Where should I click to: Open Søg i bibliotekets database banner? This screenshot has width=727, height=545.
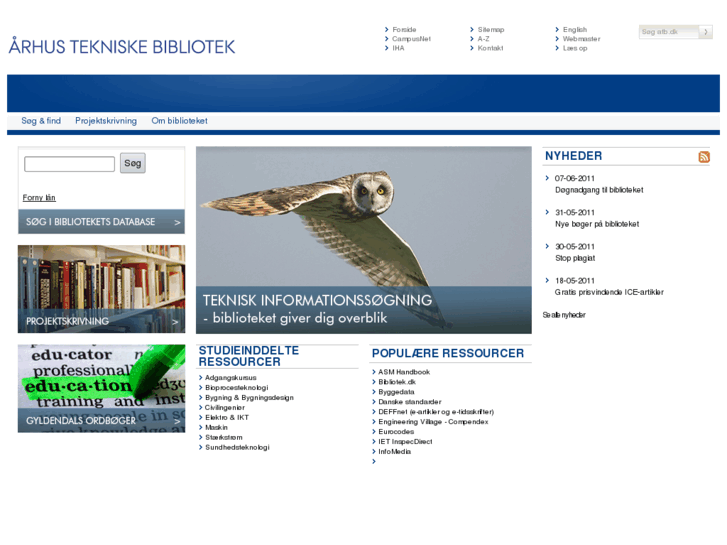point(101,222)
